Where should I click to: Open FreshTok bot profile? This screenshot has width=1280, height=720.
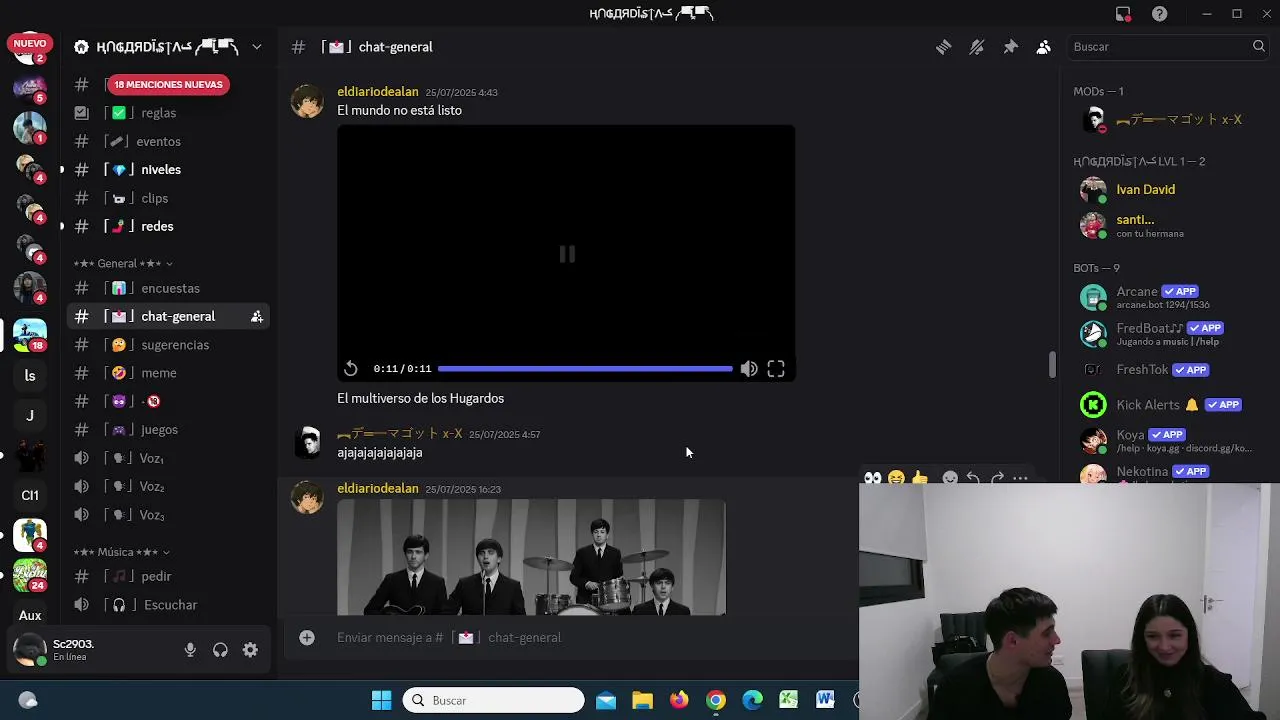pos(1162,370)
